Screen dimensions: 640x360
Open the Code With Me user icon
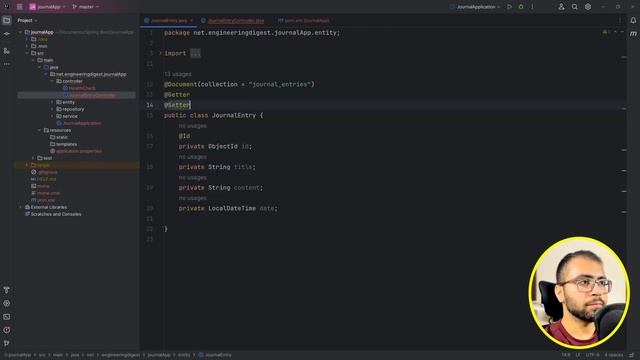click(562, 7)
